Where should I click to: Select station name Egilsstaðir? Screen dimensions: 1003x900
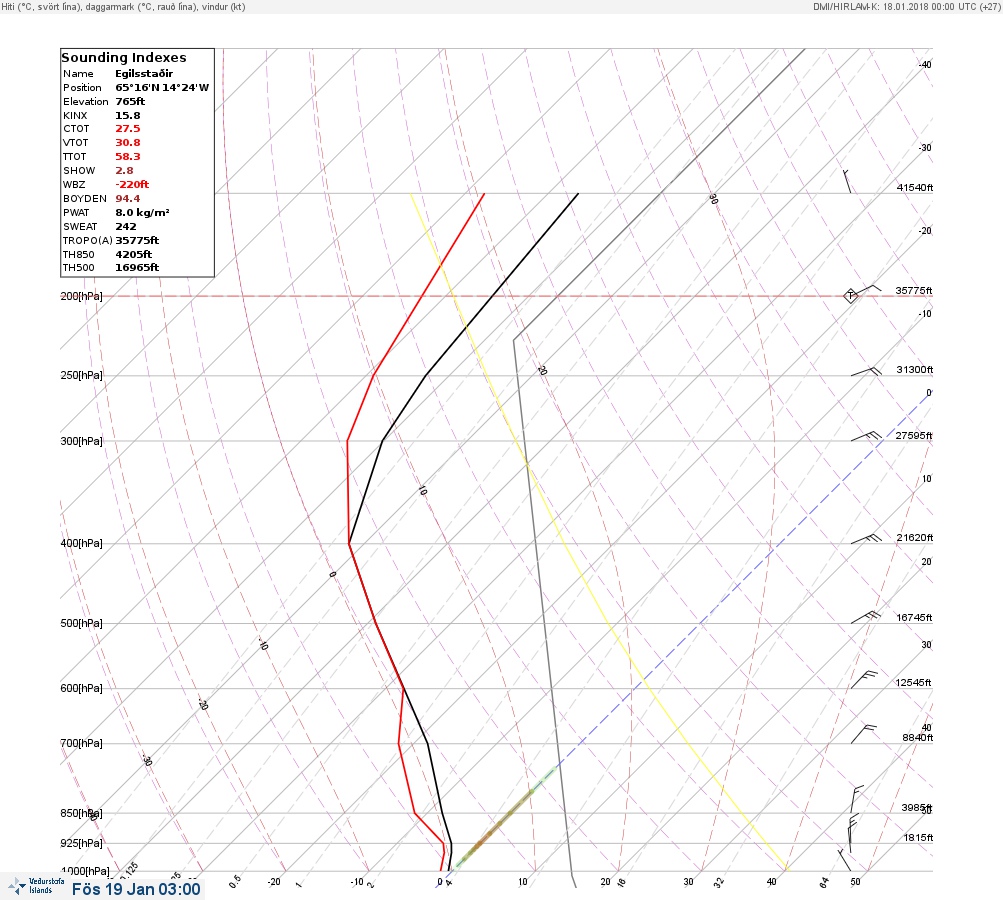144,74
